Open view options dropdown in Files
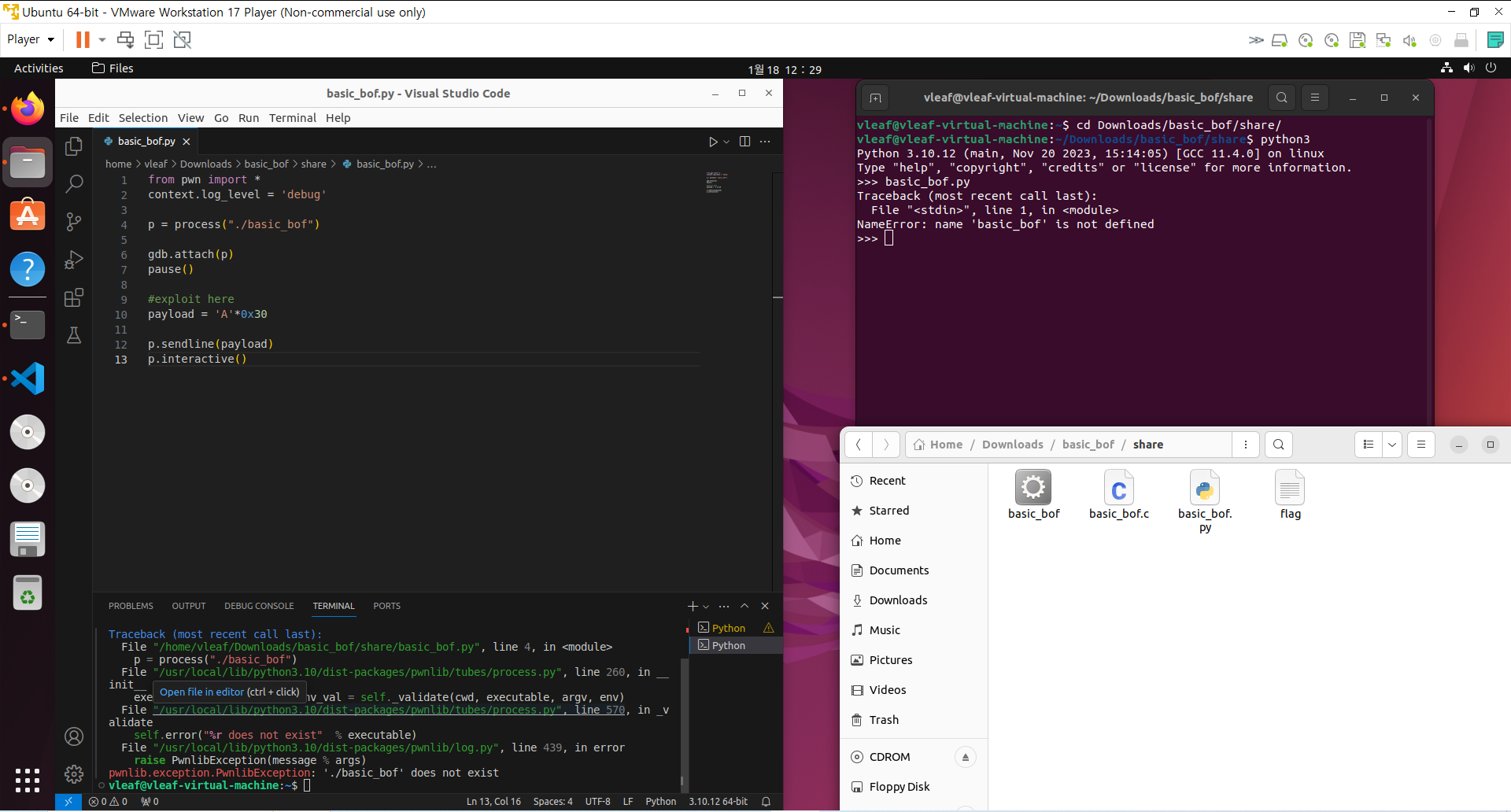 [1392, 445]
